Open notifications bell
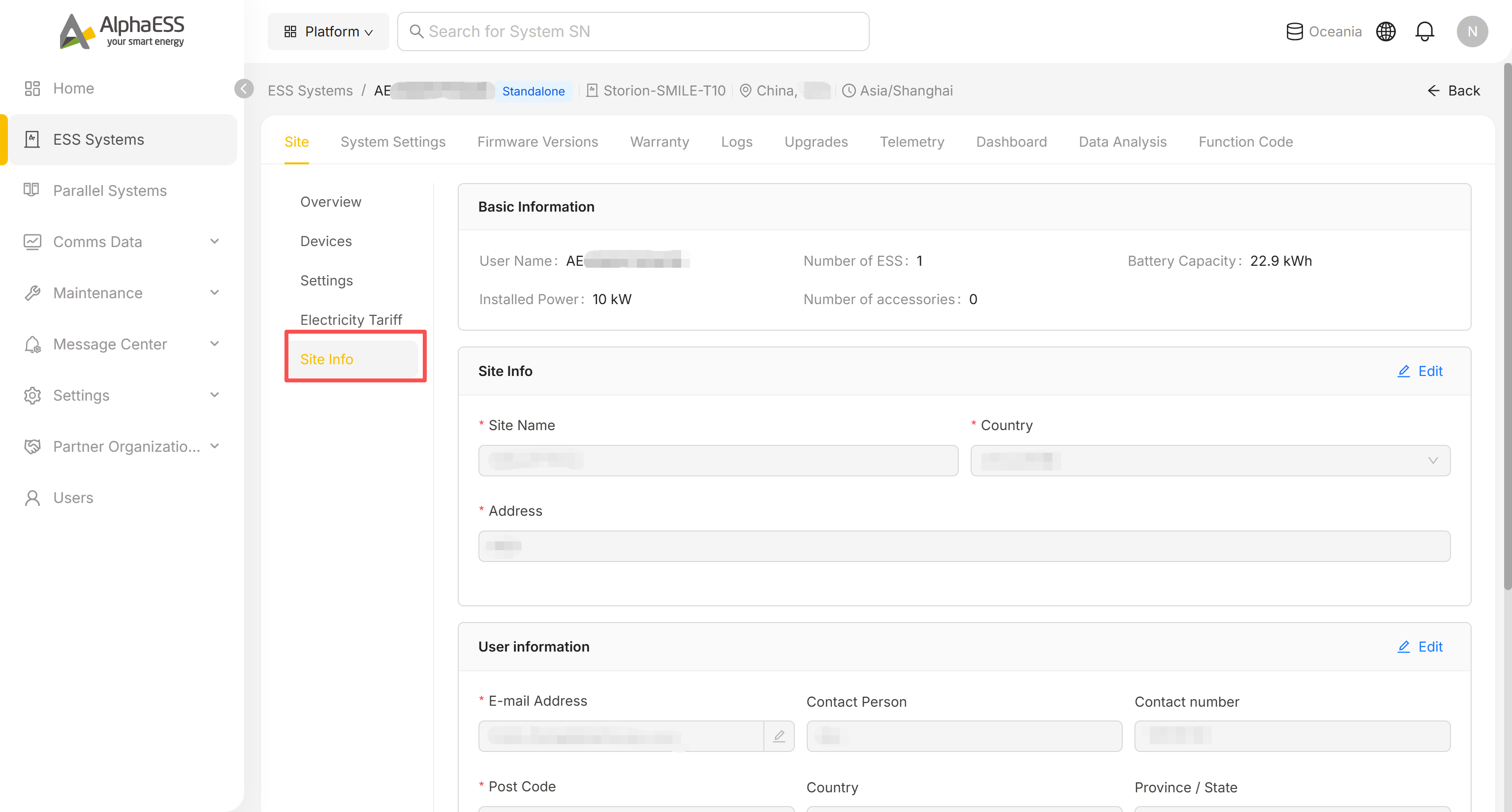This screenshot has height=812, width=1512. click(x=1424, y=31)
